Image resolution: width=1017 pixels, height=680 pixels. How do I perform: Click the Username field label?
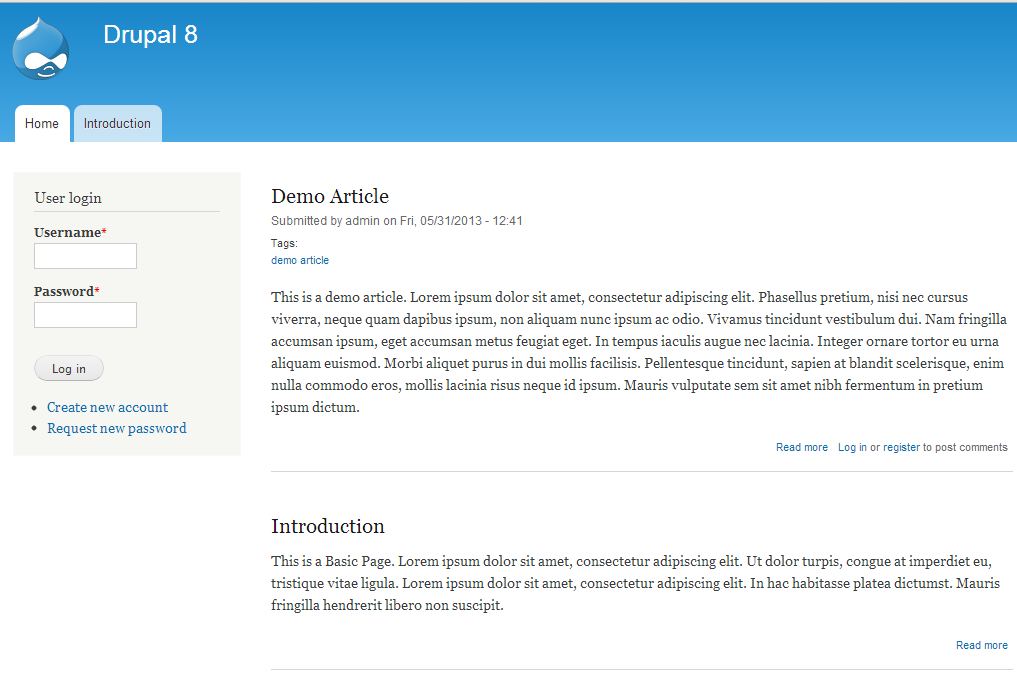(x=67, y=232)
